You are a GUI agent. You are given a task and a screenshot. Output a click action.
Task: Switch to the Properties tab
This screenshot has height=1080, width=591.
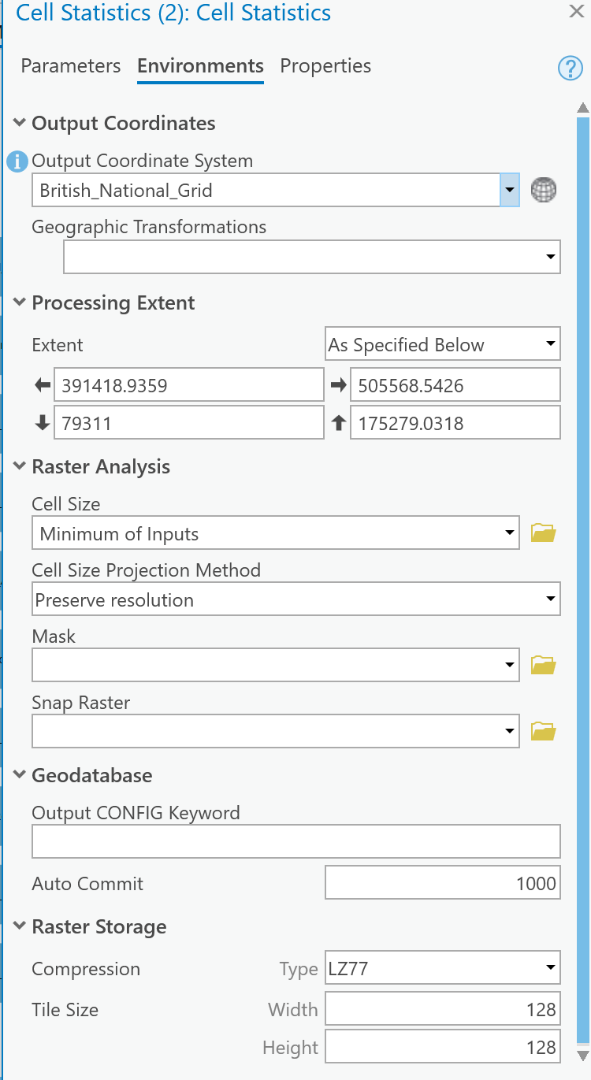pos(325,66)
